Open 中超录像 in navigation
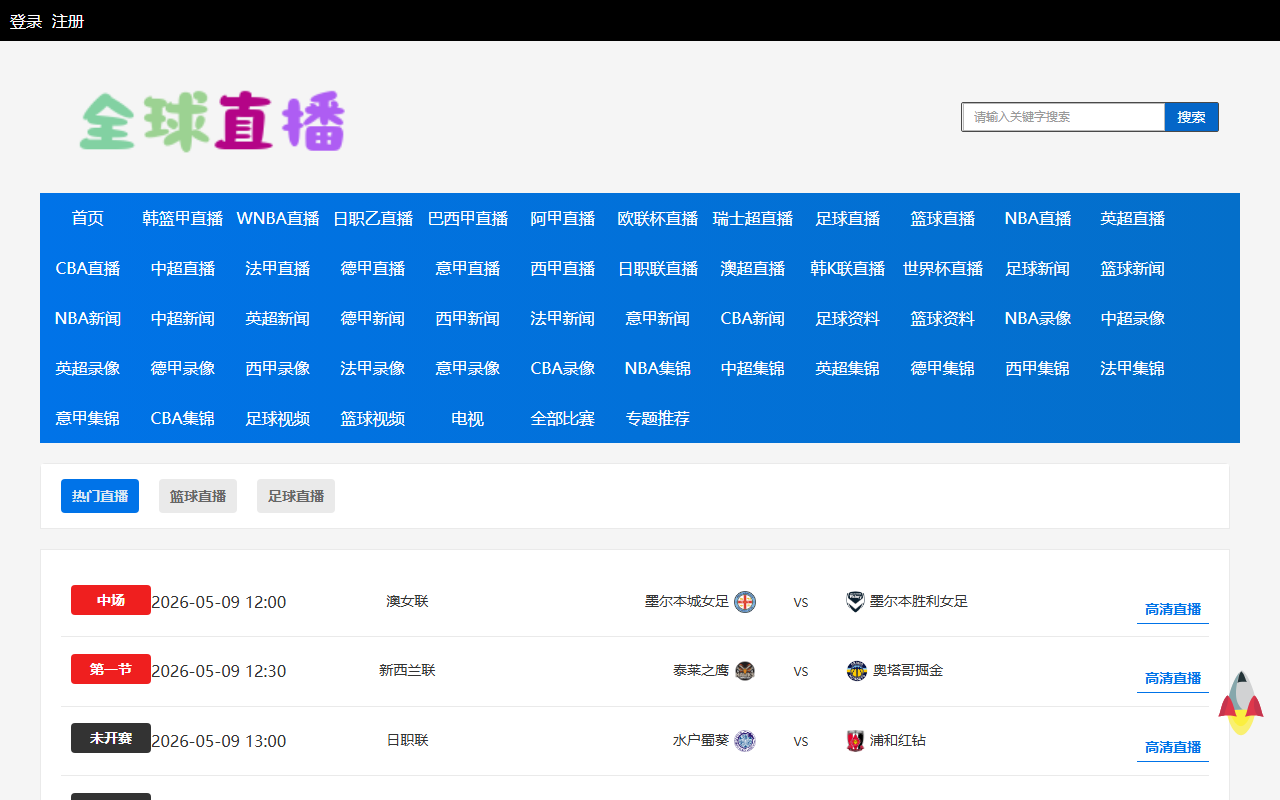The height and width of the screenshot is (800, 1280). (x=1133, y=318)
